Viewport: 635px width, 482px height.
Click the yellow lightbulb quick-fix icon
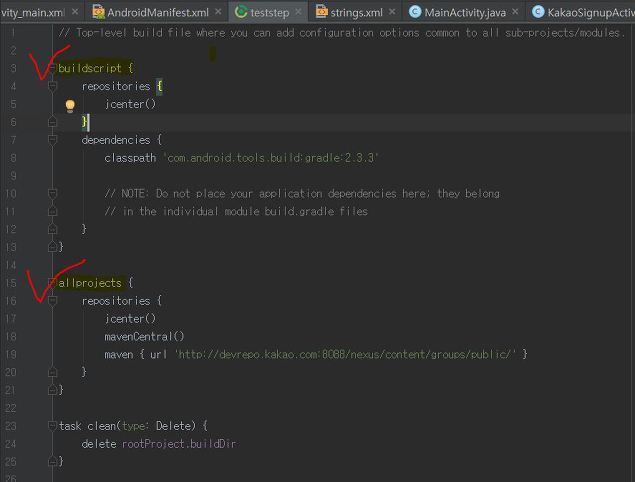pos(70,106)
